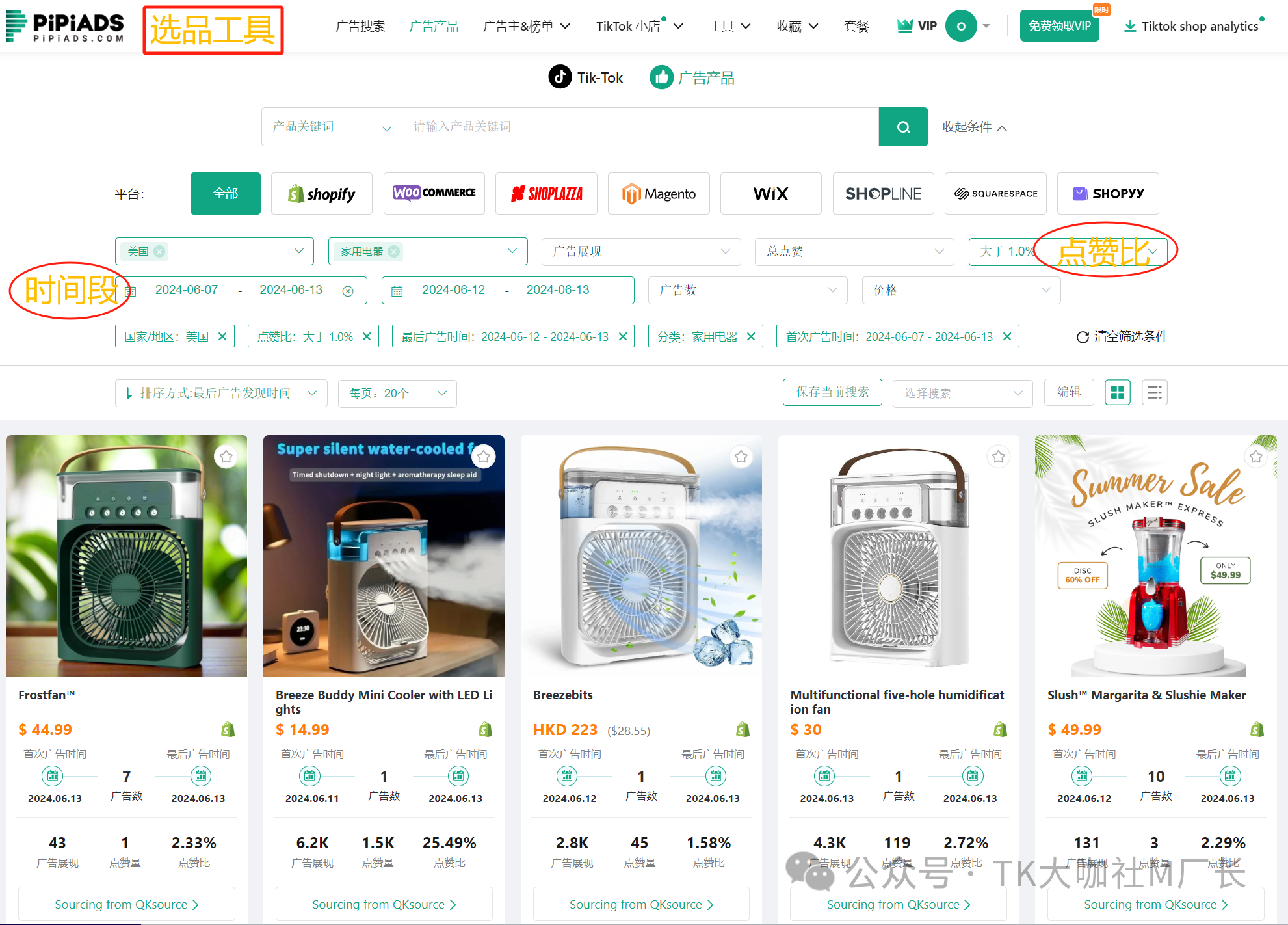
Task: Remove the 点赞比 大于 1.0% filter chip
Action: [x=367, y=336]
